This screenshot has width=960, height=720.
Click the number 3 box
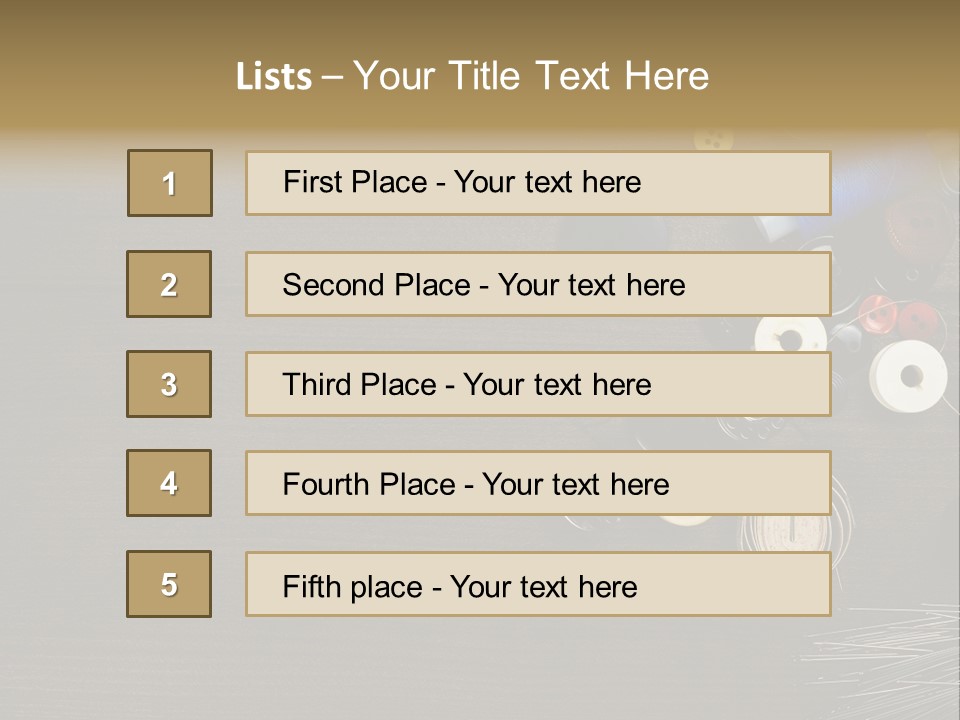[x=169, y=384]
